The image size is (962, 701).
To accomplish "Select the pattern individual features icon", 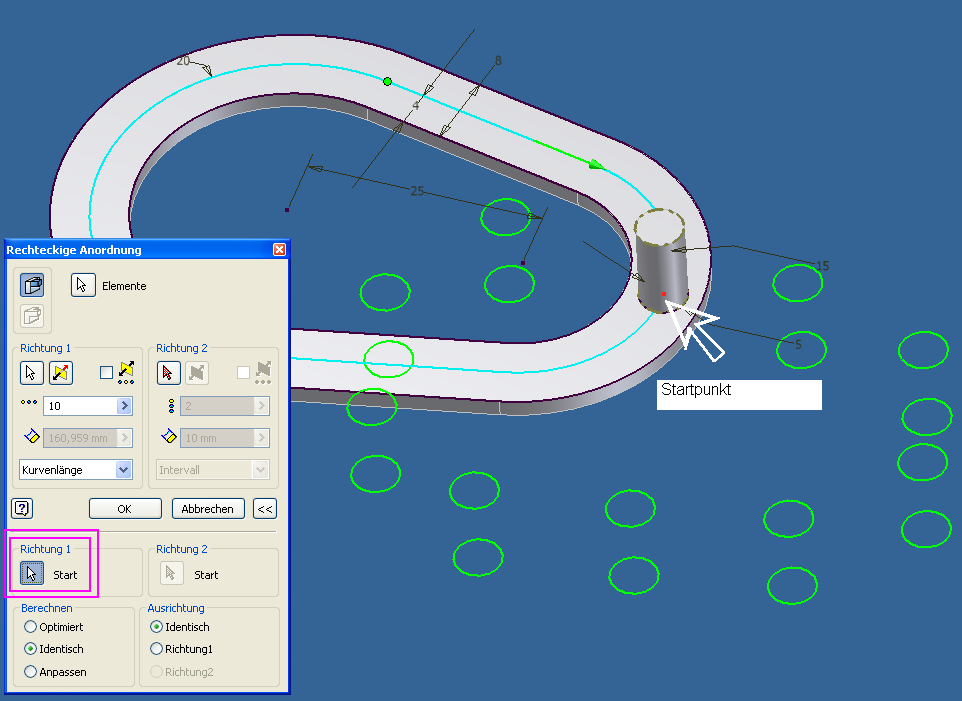I will coord(32,285).
